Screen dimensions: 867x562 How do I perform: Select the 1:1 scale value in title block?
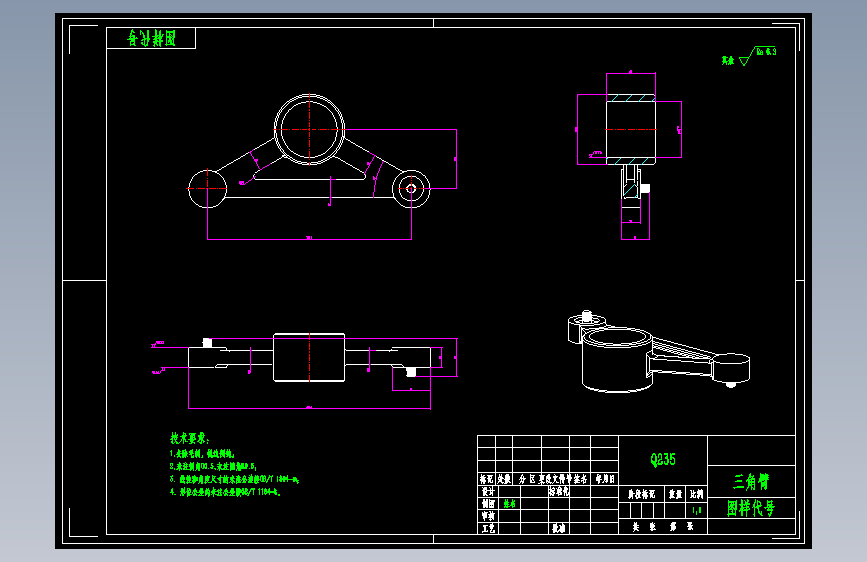pos(697,510)
